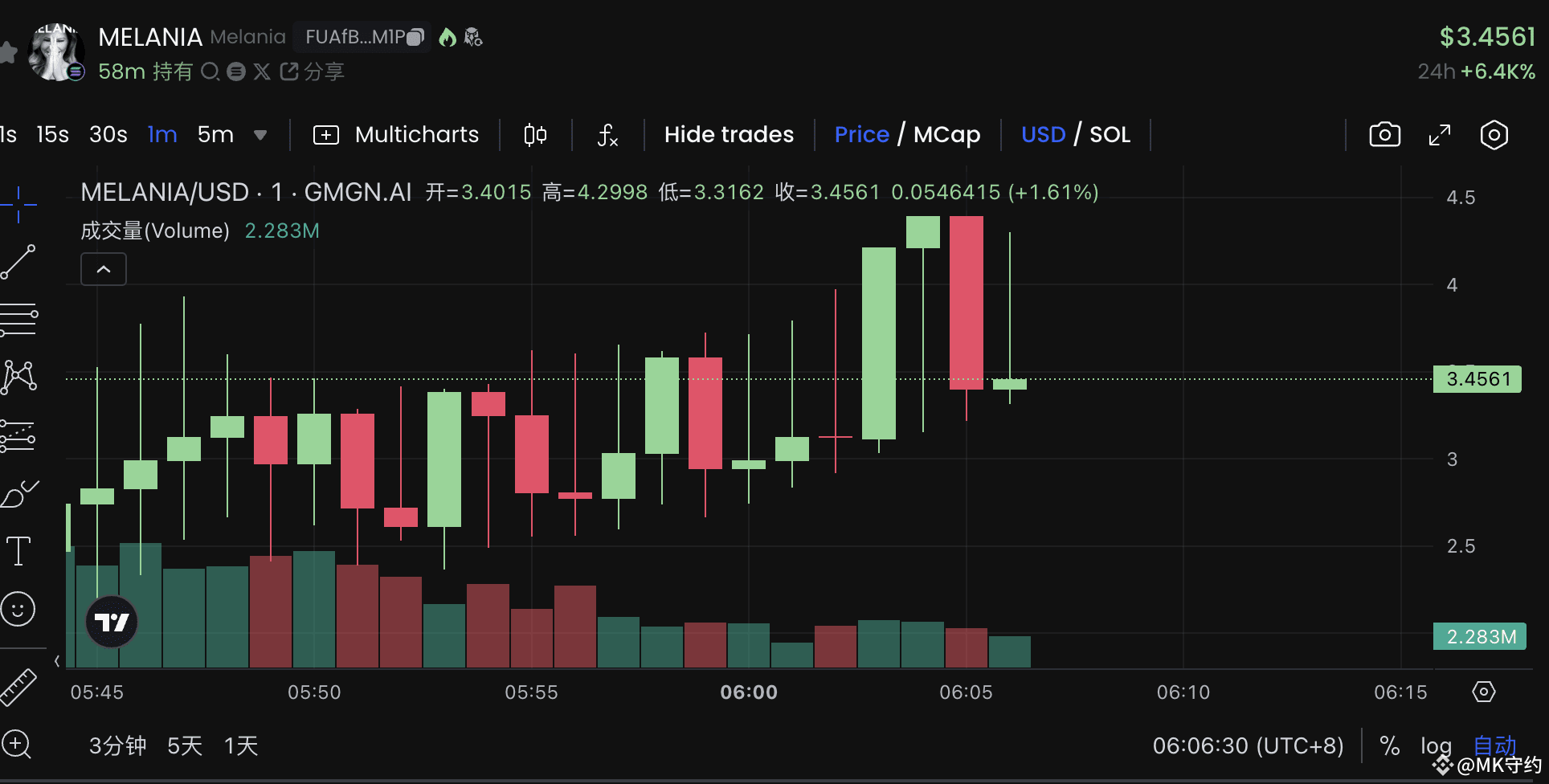The height and width of the screenshot is (784, 1549).
Task: Select the horizontal lines Fibonacci tool
Action: pos(18,319)
